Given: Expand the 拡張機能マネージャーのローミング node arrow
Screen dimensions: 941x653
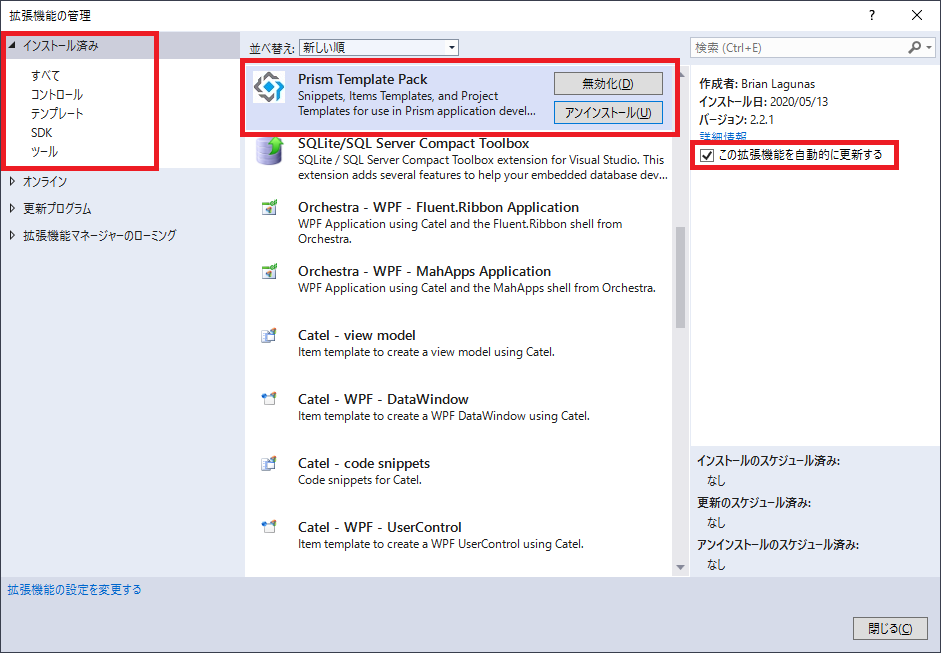Looking at the screenshot, I should (12, 235).
